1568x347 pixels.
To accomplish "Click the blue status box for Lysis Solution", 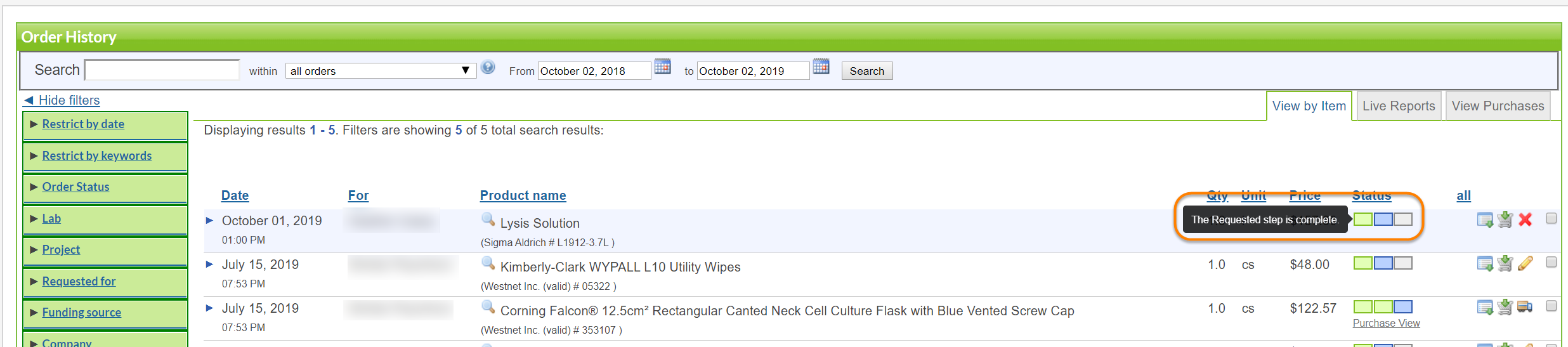I will (x=1383, y=219).
